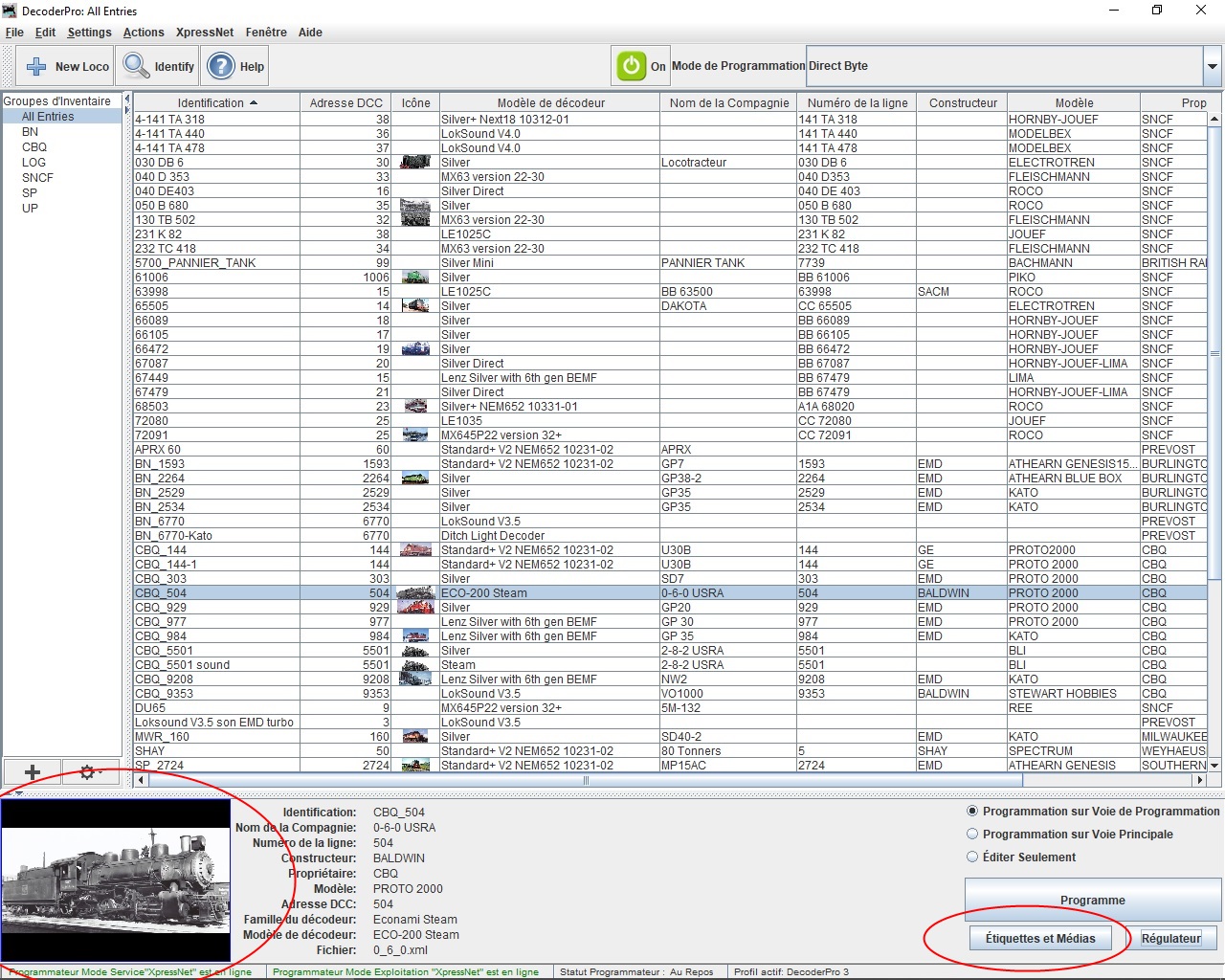This screenshot has height=980, width=1225.
Task: Click the locomotive icon in row 050 B 680
Action: (415, 206)
